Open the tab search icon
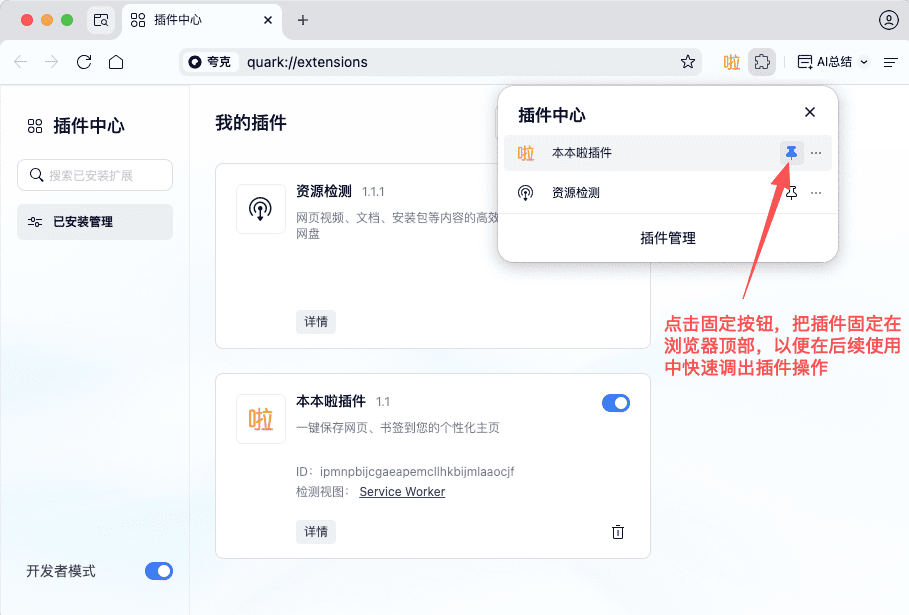 tap(100, 20)
